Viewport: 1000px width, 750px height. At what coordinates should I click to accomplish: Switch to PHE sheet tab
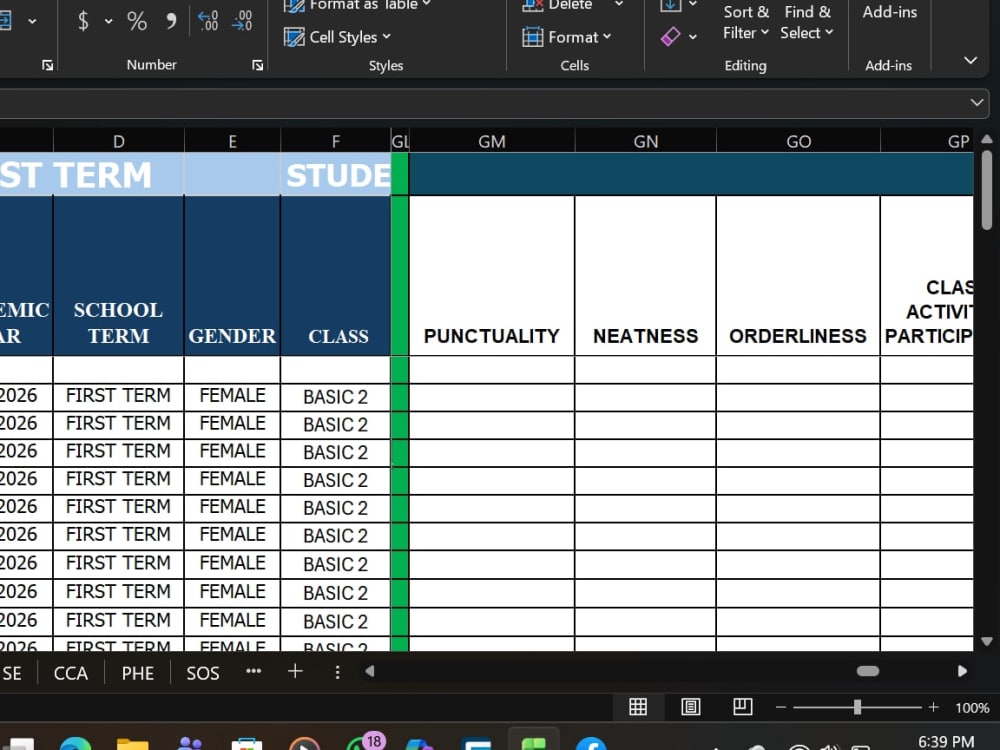pyautogui.click(x=137, y=673)
